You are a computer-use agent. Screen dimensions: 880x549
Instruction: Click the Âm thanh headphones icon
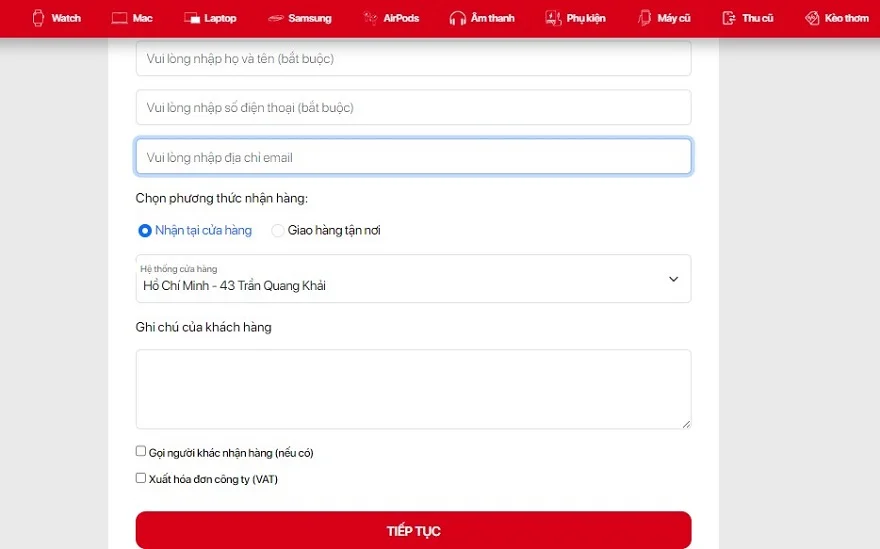coord(457,18)
